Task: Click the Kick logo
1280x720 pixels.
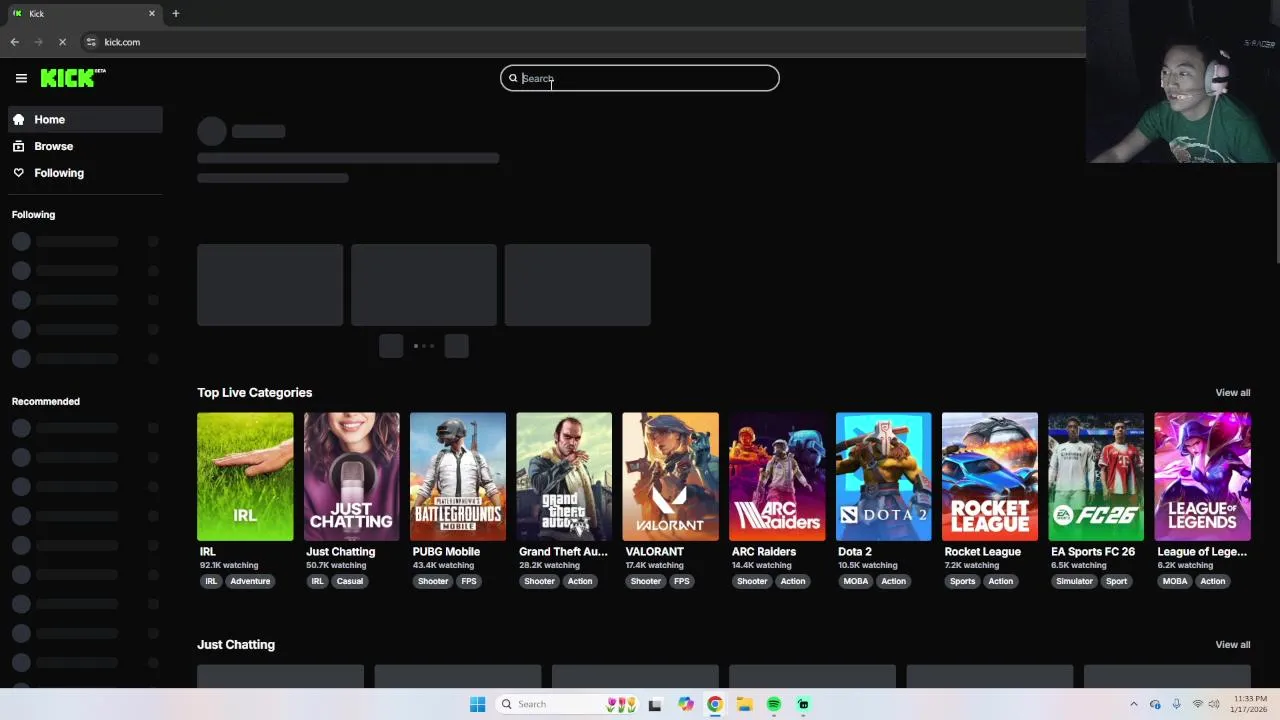Action: (x=73, y=78)
